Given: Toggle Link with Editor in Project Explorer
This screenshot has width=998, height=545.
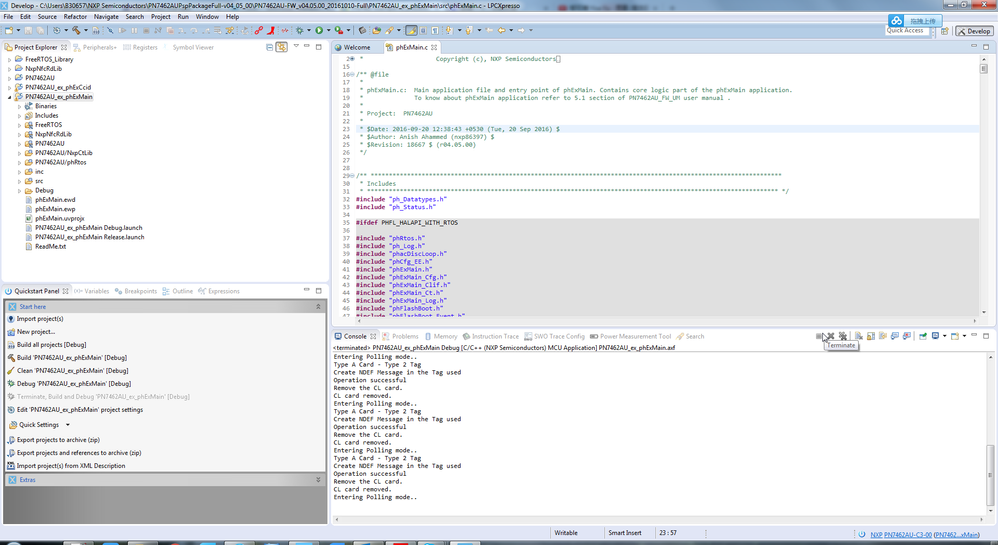Looking at the screenshot, I should click(281, 47).
